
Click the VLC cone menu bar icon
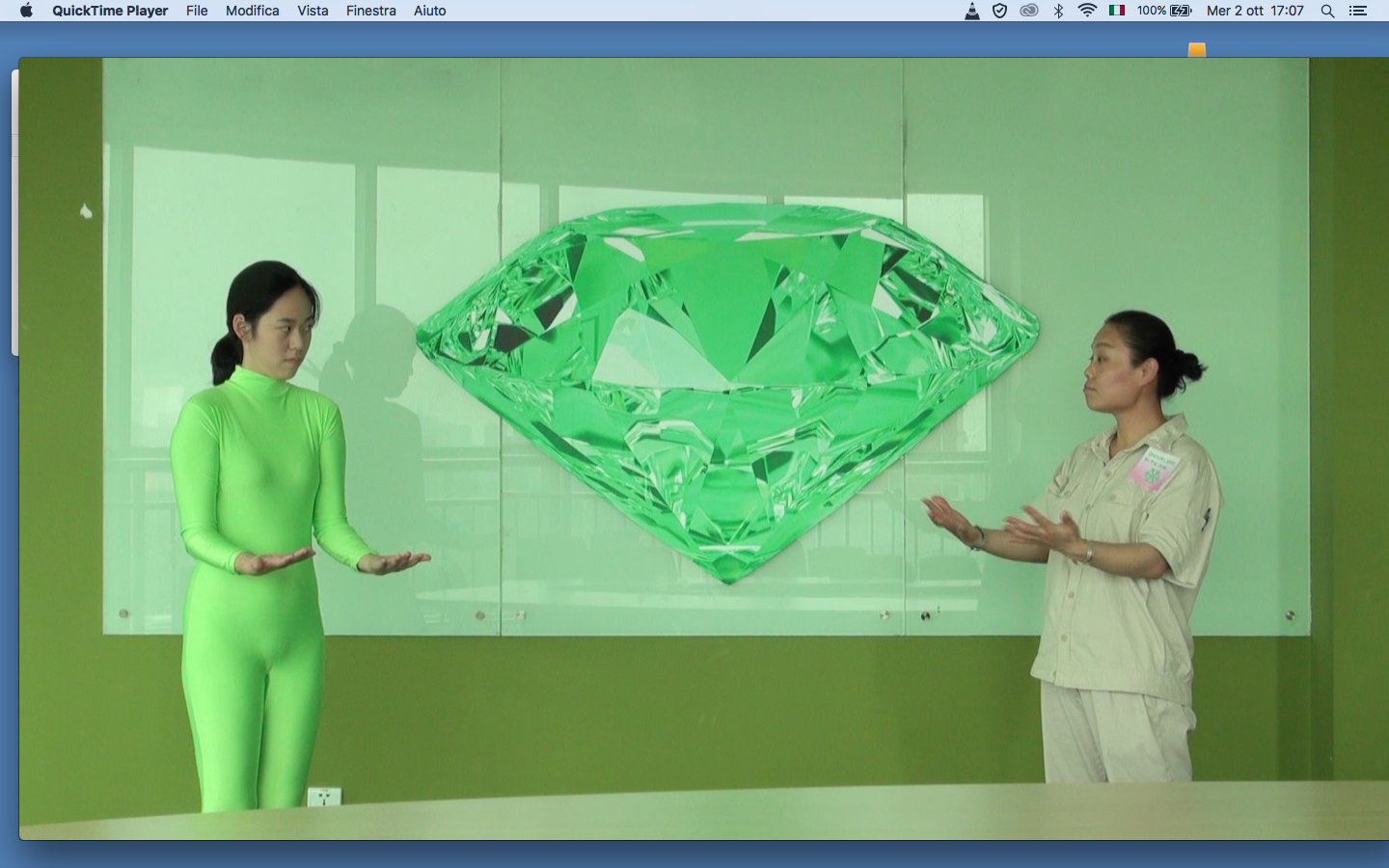[972, 11]
